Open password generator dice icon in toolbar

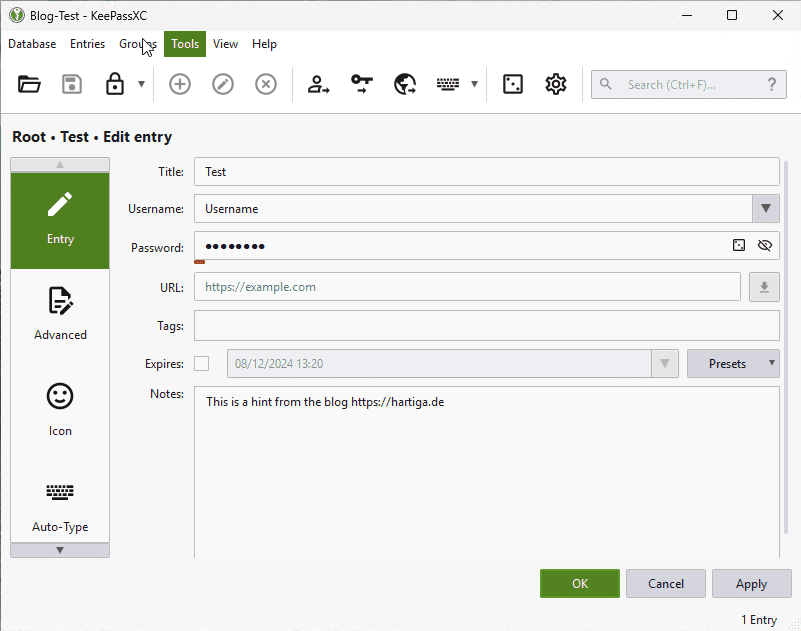[x=513, y=84]
